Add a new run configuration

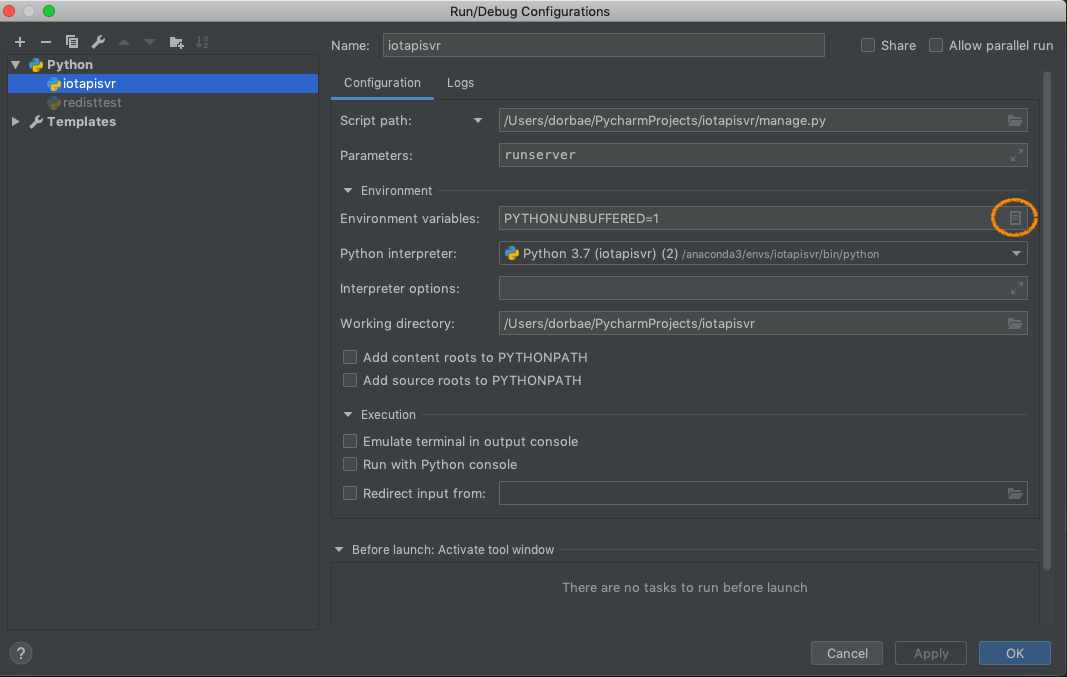(x=20, y=42)
